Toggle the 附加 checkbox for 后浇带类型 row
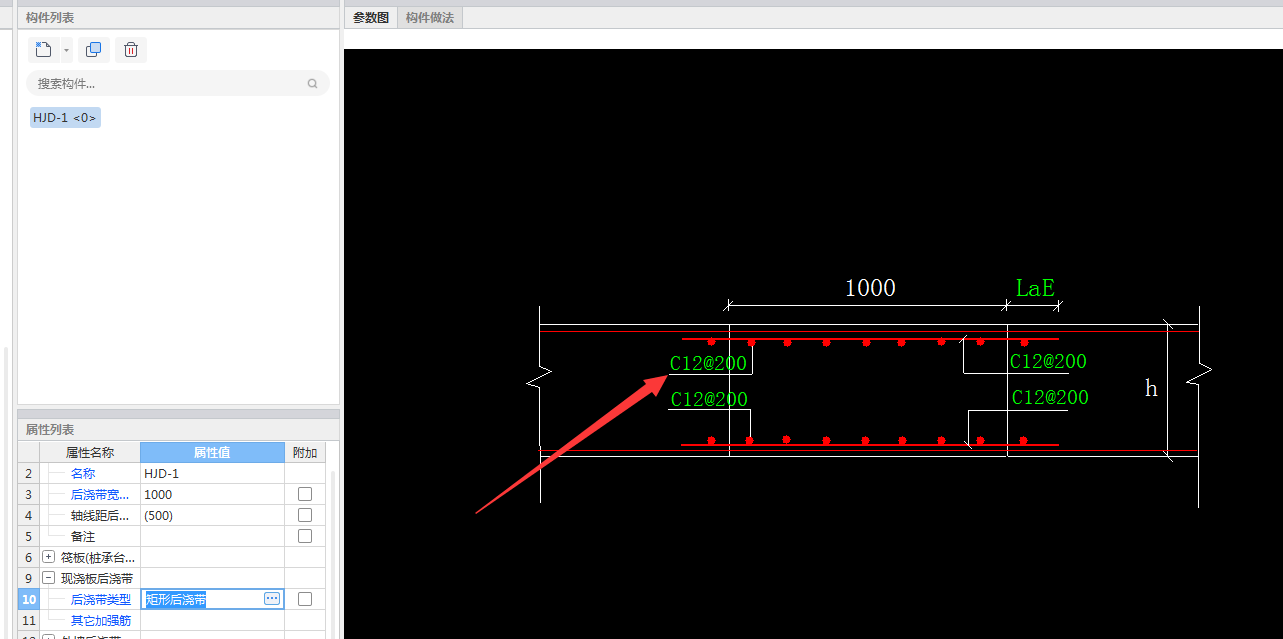This screenshot has height=639, width=1283. pyautogui.click(x=305, y=599)
